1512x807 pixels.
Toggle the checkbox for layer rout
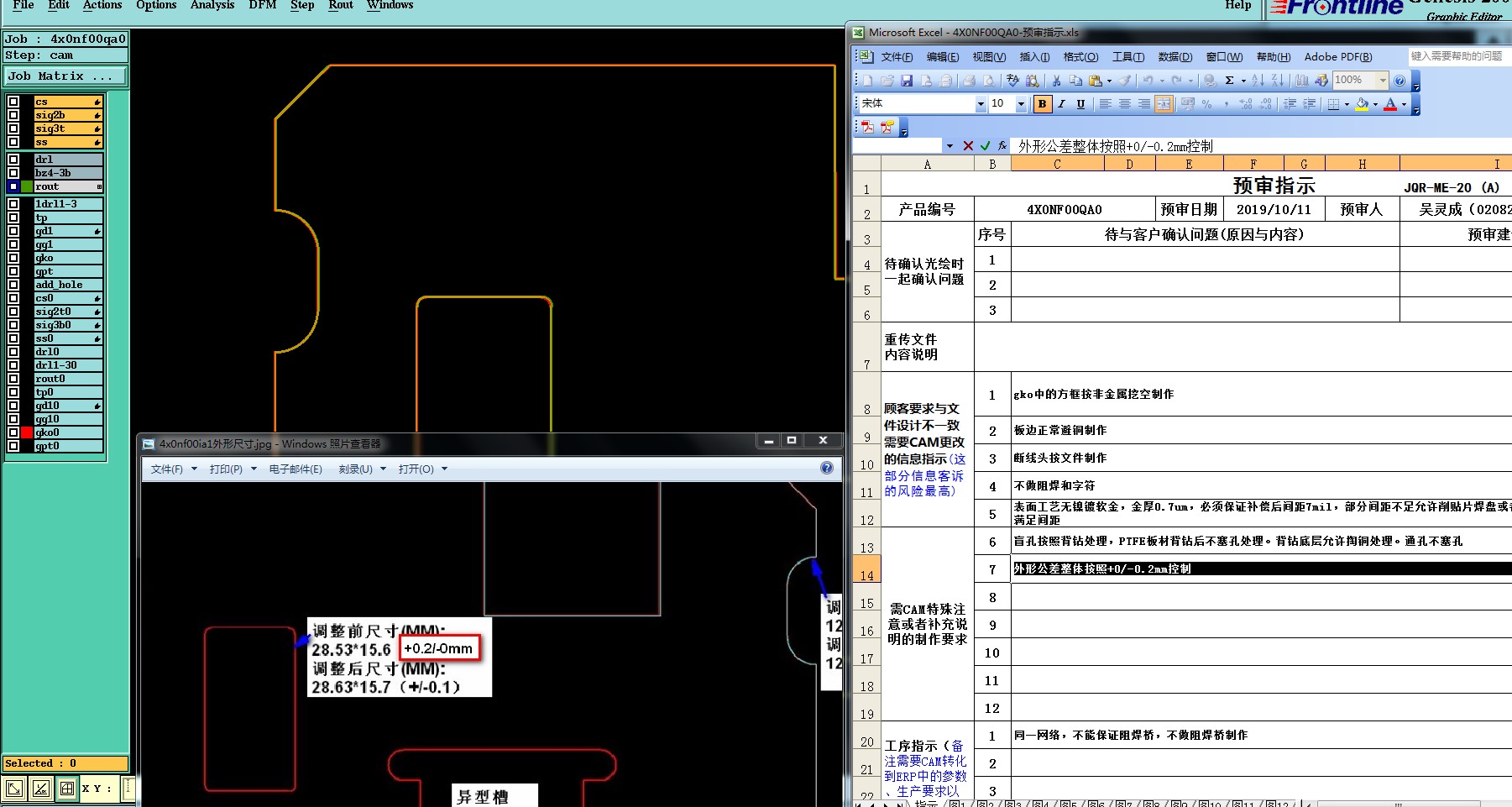(13, 186)
